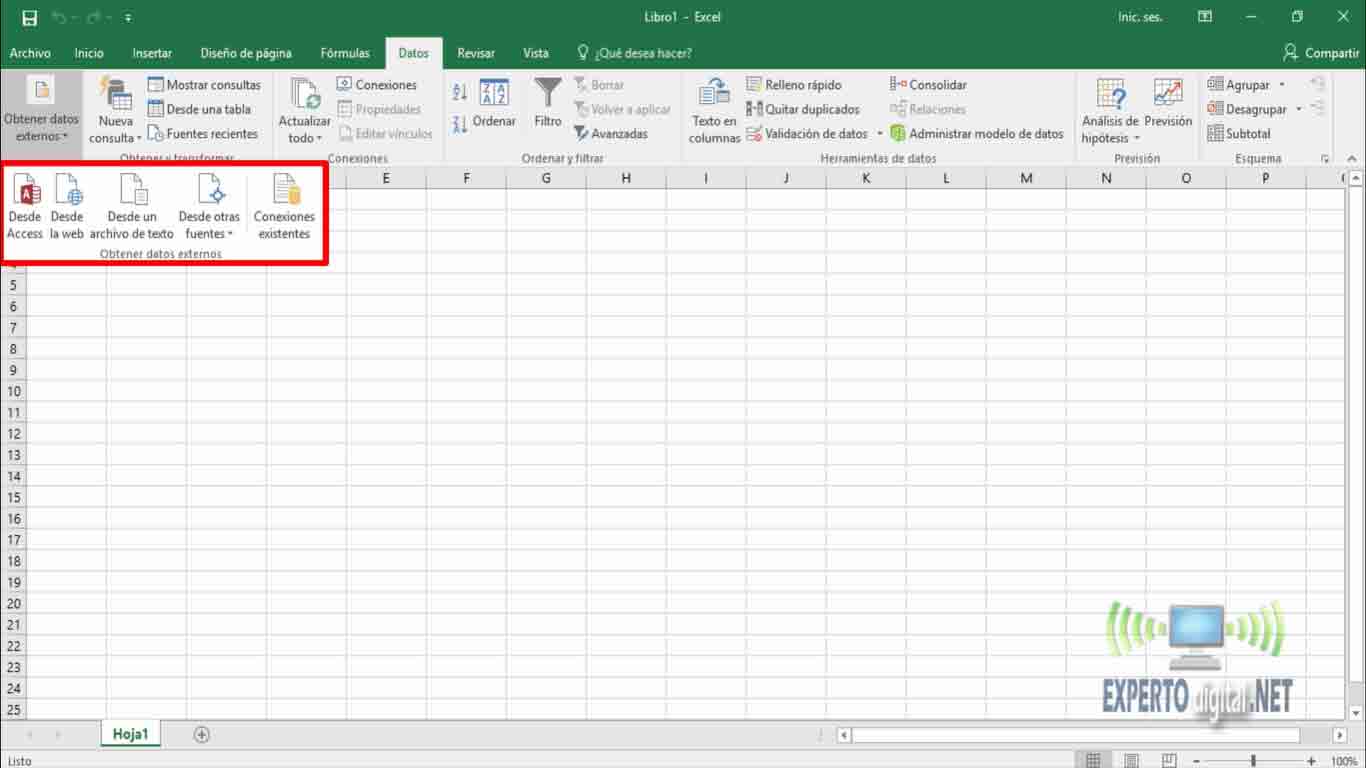Click the Filtro funnel icon

(x=547, y=94)
